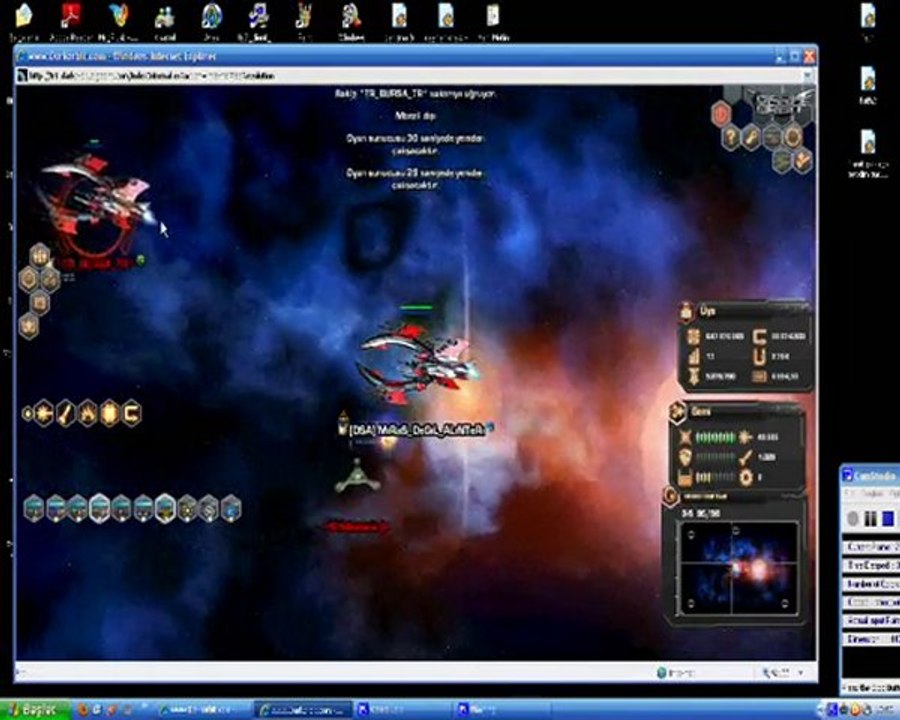Collapse the action bar with small dot toggle
This screenshot has width=900, height=720.
click(x=26, y=413)
